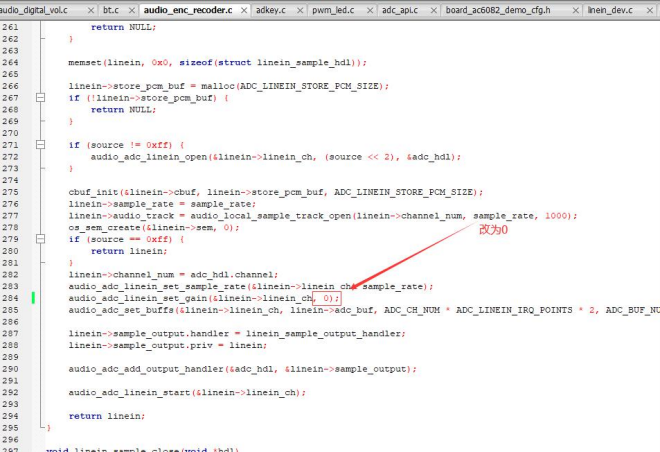660x452 pixels.
Task: Close the bt.c tab
Action: (132, 11)
